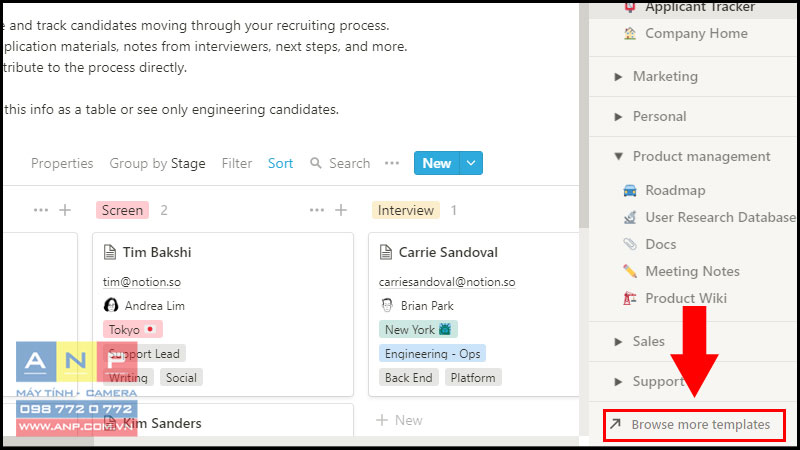Open the Roadmap template car icon
Screen dimensions: 800x450
pyautogui.click(x=630, y=190)
